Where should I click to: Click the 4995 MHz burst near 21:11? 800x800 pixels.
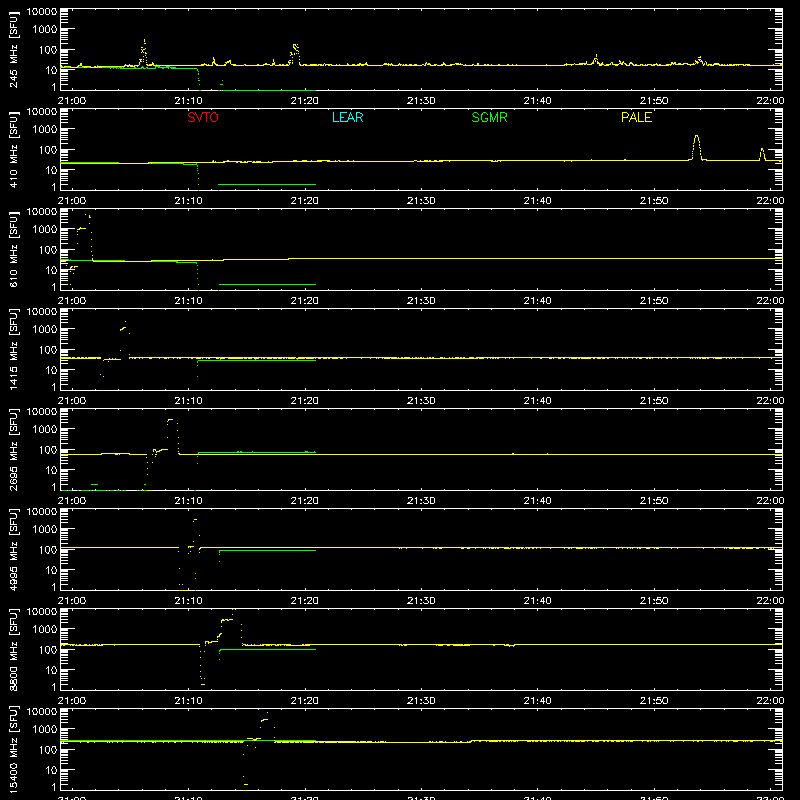point(194,534)
